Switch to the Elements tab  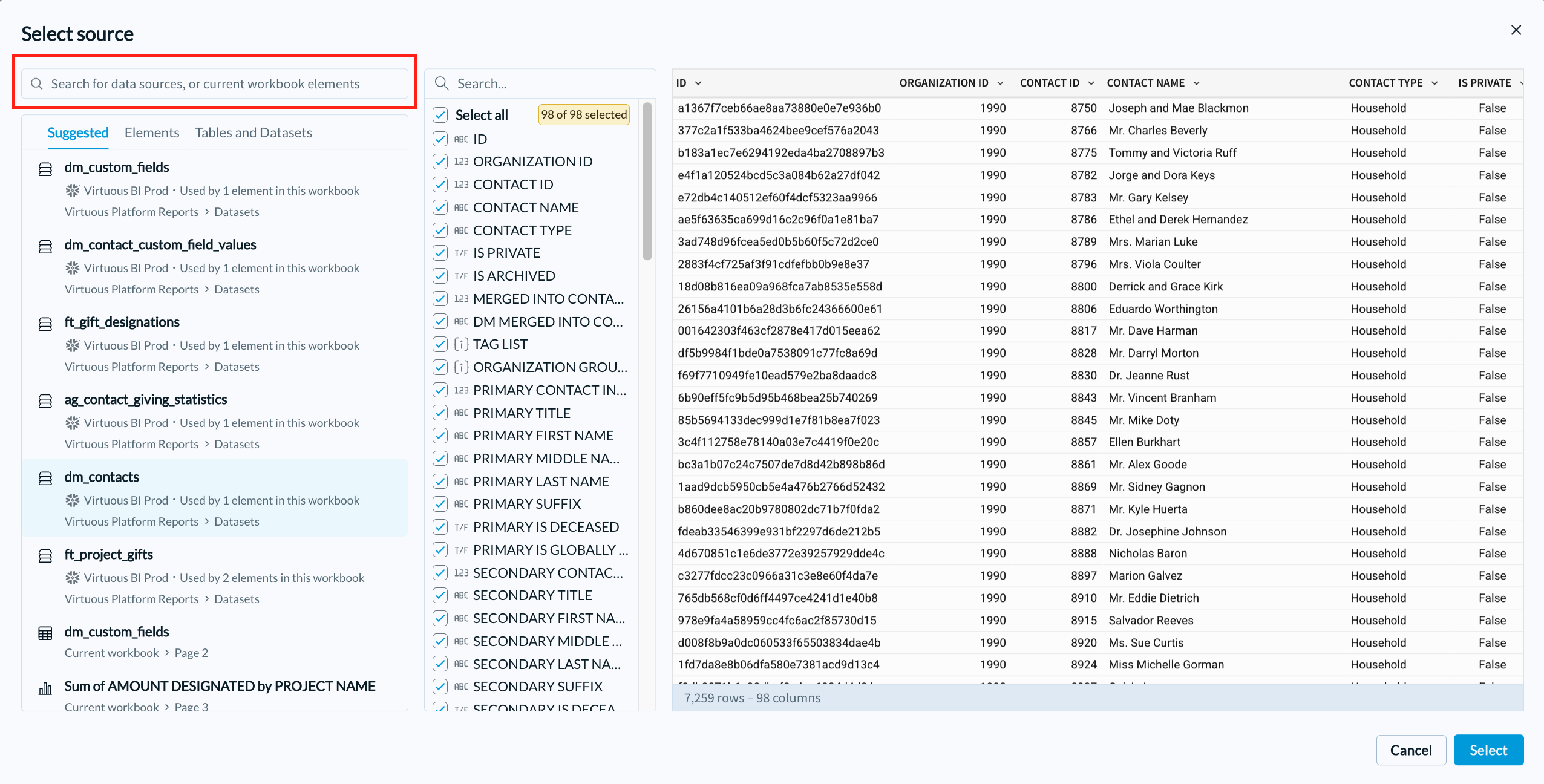[x=152, y=132]
